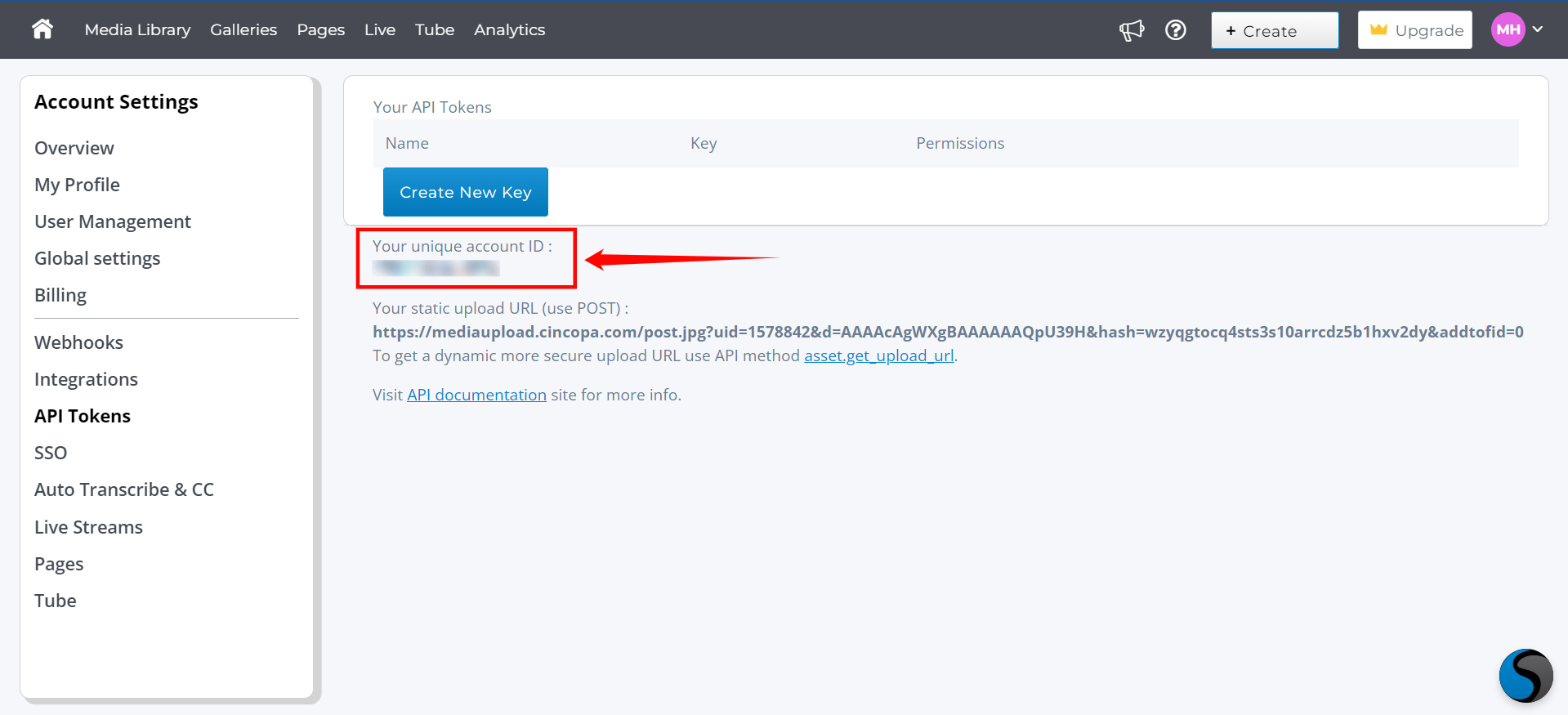This screenshot has height=715, width=1568.
Task: Open User Management settings
Action: [113, 221]
